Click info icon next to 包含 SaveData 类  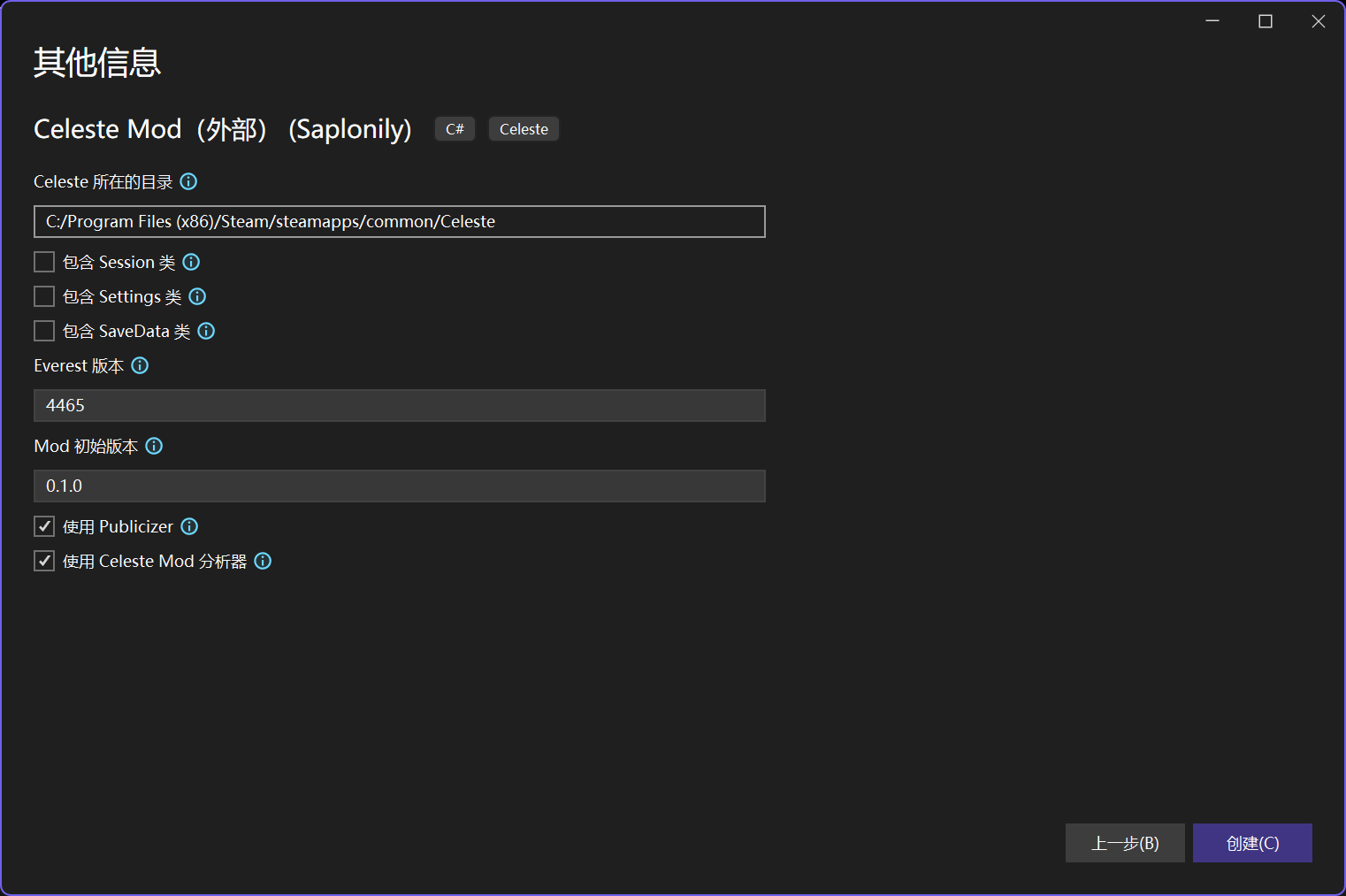click(206, 331)
